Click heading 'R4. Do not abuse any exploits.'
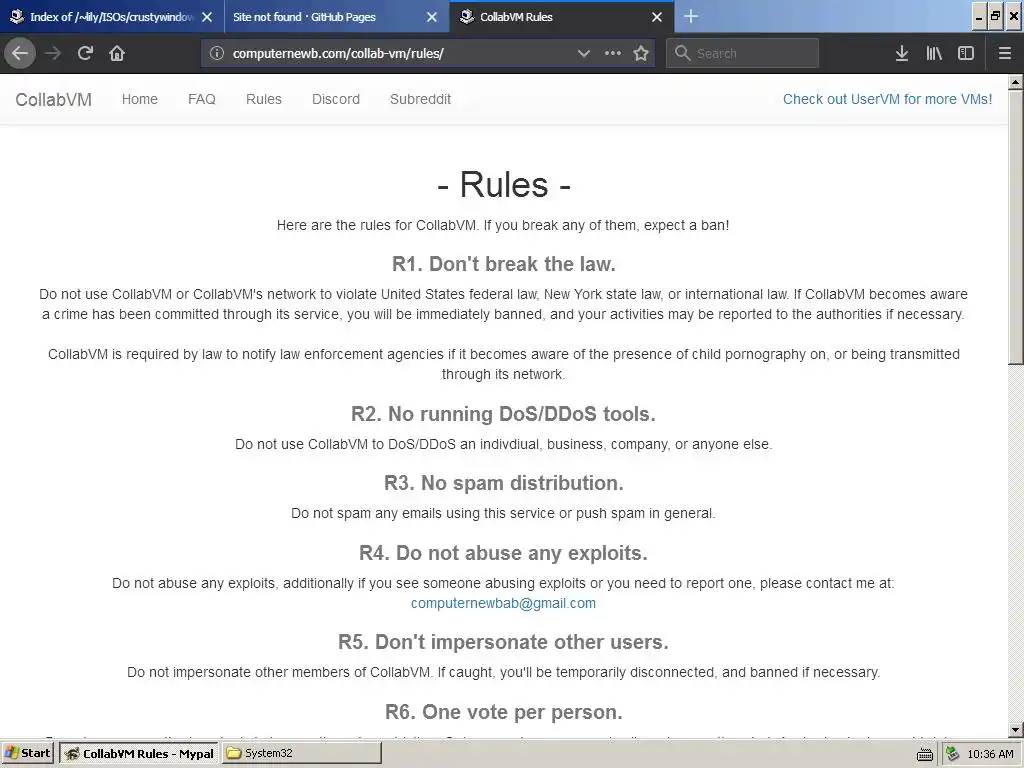The height and width of the screenshot is (768, 1024). click(504, 553)
